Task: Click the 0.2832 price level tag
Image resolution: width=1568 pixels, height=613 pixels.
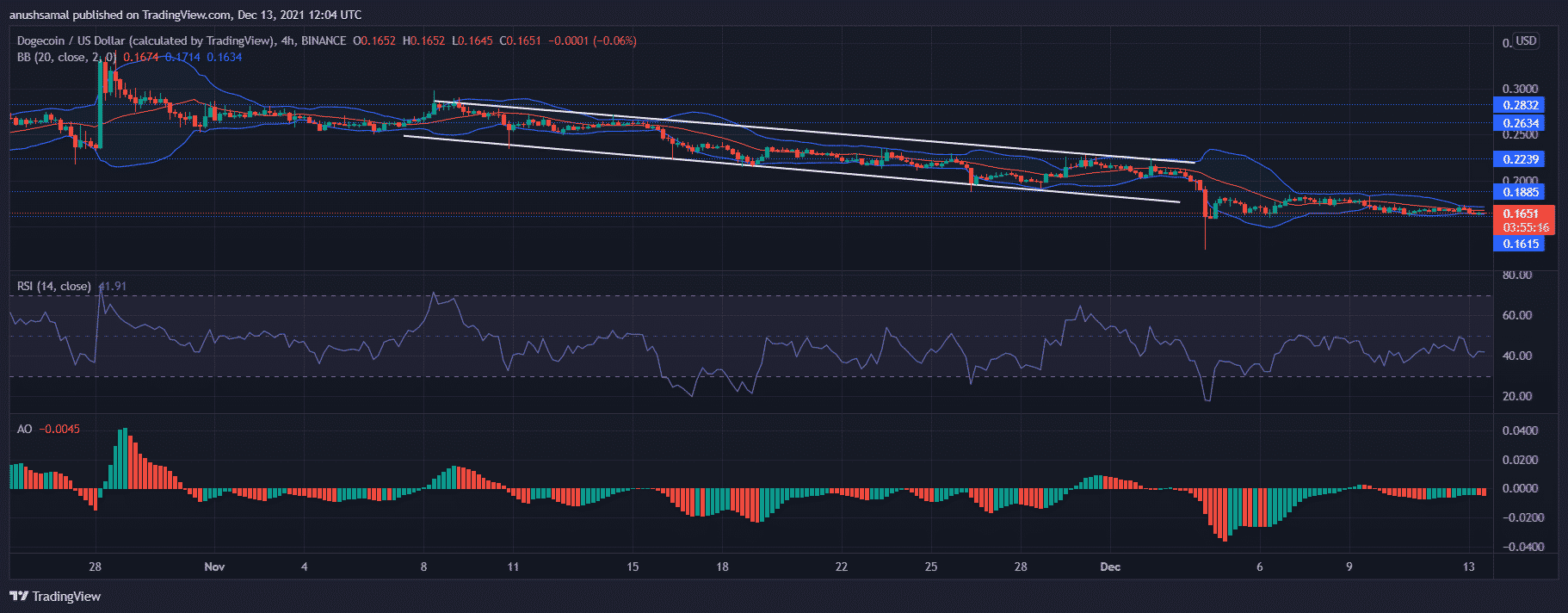Action: pos(1520,105)
